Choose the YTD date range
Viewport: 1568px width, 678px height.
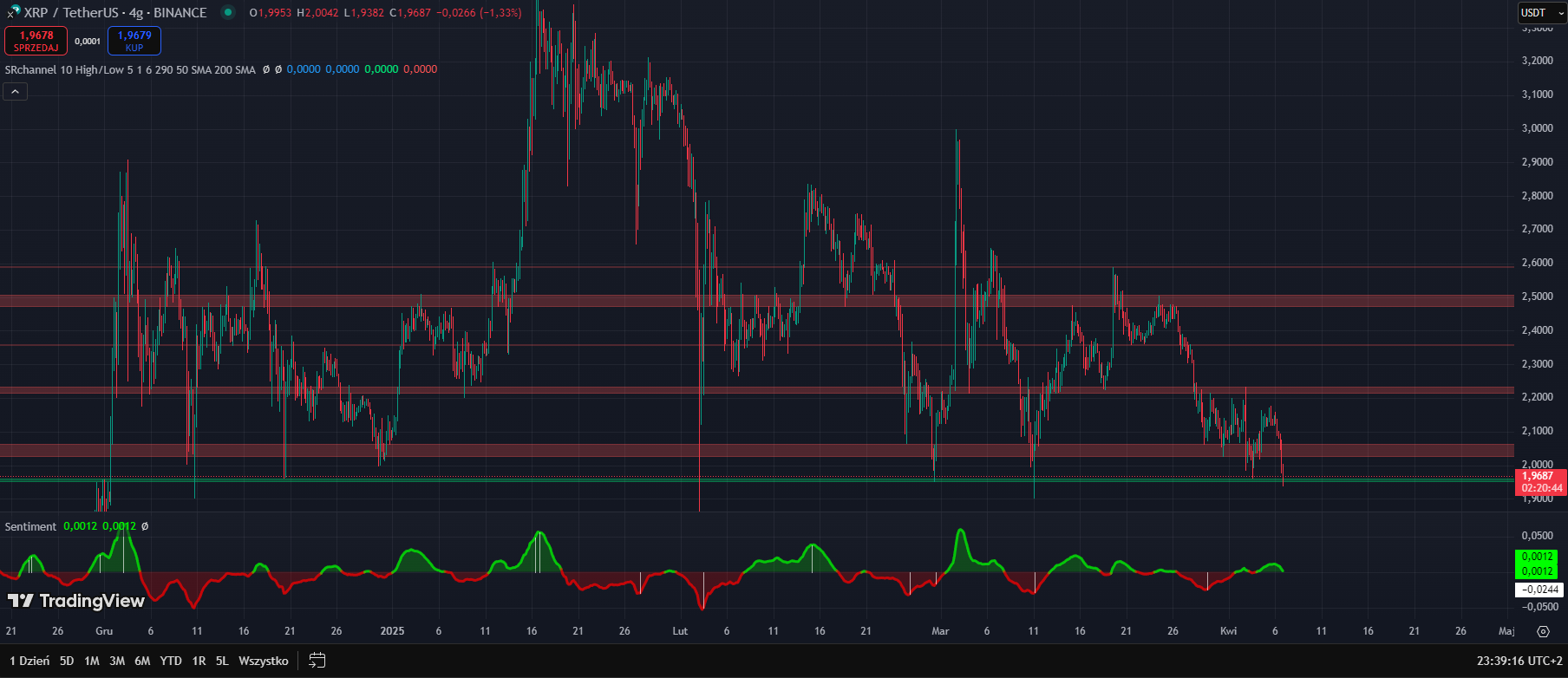(x=171, y=661)
